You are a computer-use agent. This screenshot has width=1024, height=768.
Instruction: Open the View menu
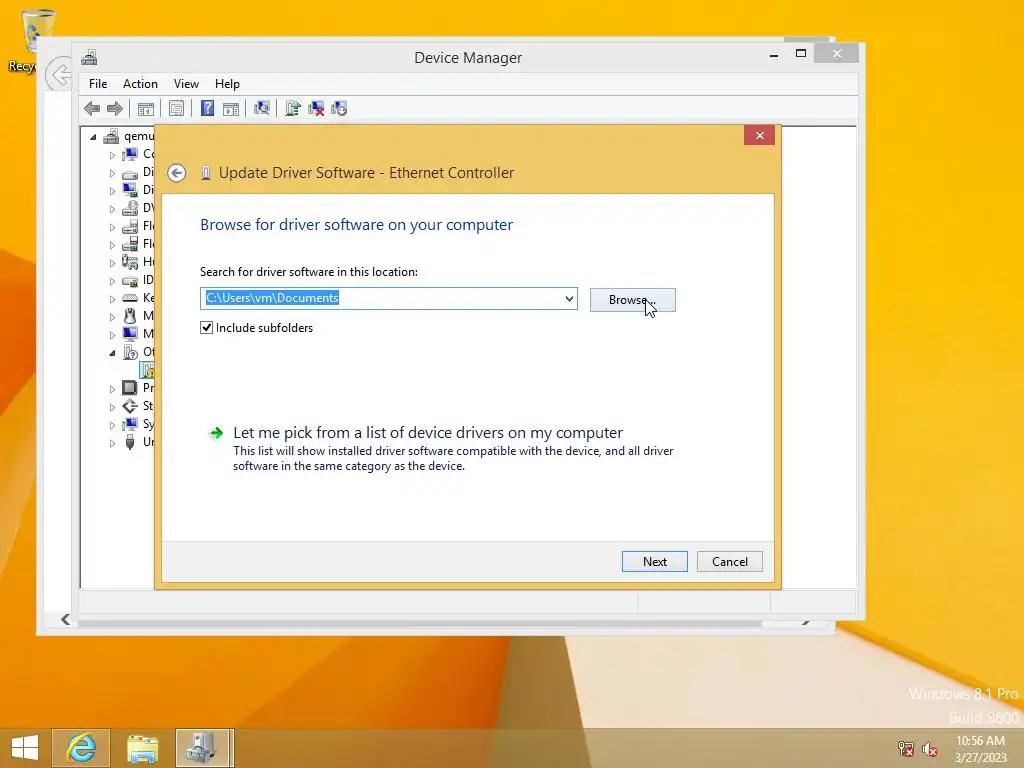pos(186,84)
